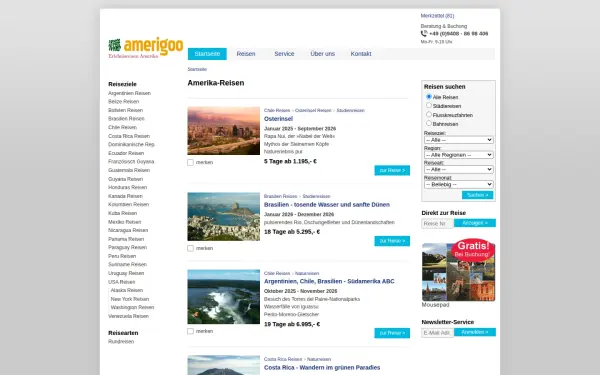Open Peru Reisen in sidebar
This screenshot has width=600, height=375.
click(122, 256)
